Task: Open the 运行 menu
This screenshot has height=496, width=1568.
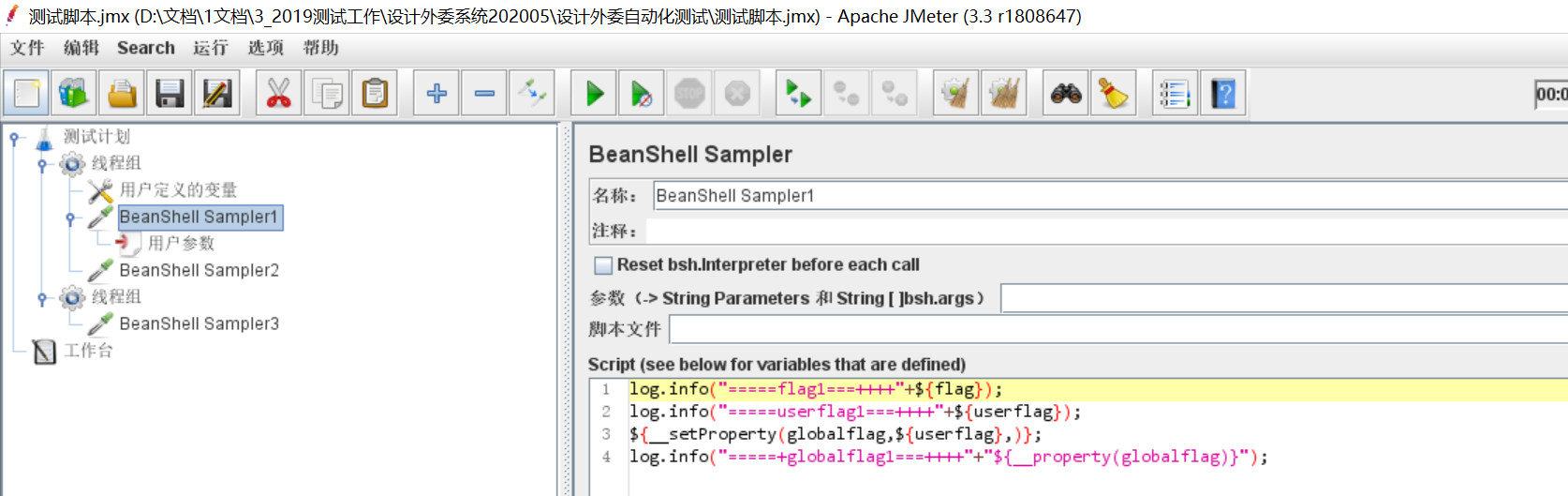Action: tap(211, 48)
